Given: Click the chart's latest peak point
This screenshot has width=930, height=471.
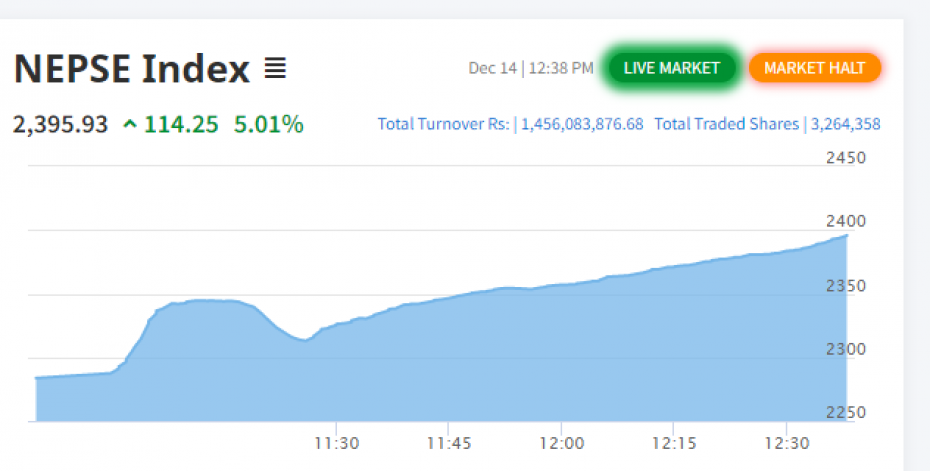Looking at the screenshot, I should (x=846, y=236).
